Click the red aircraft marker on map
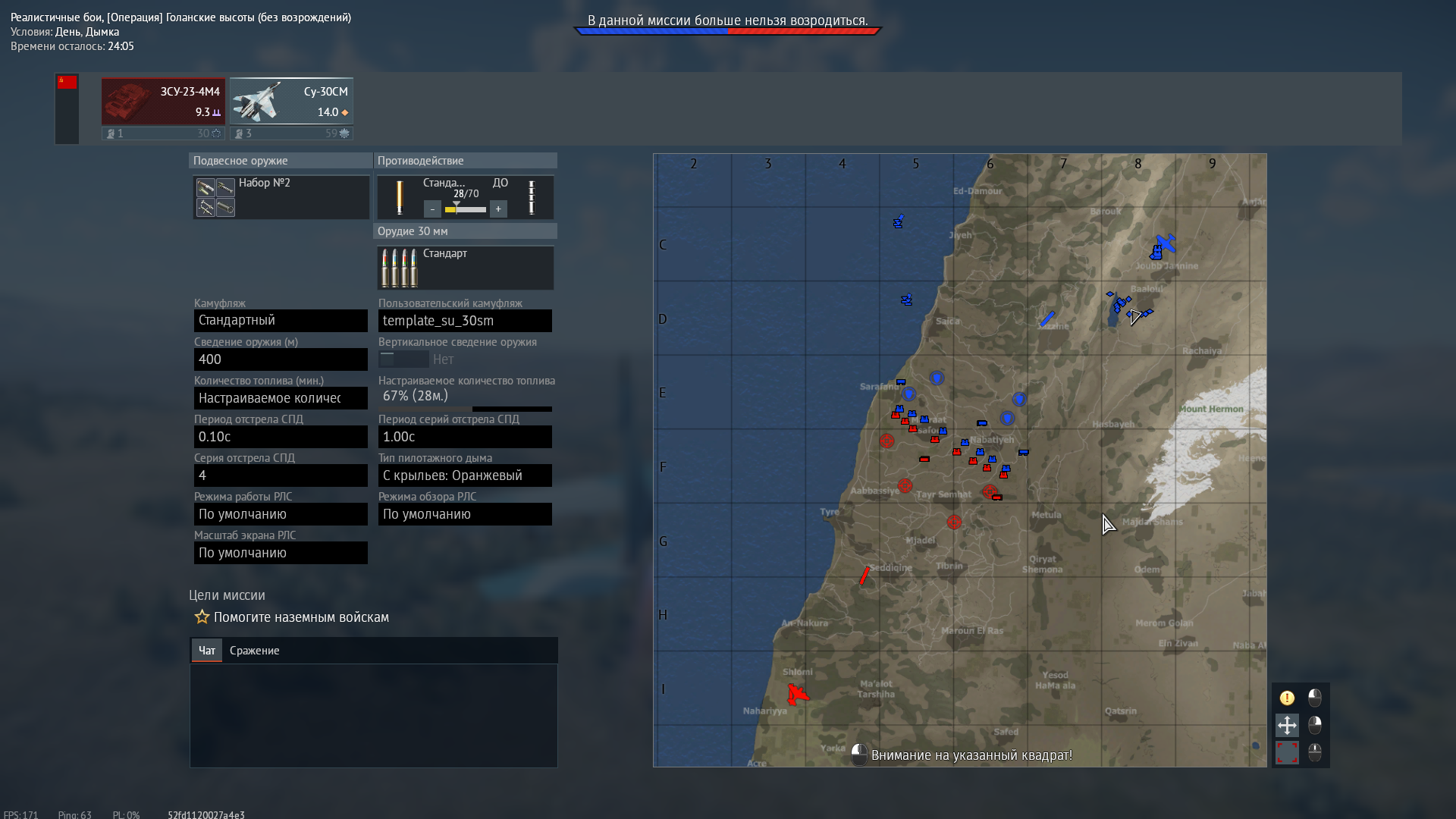1456x819 pixels. click(x=796, y=694)
